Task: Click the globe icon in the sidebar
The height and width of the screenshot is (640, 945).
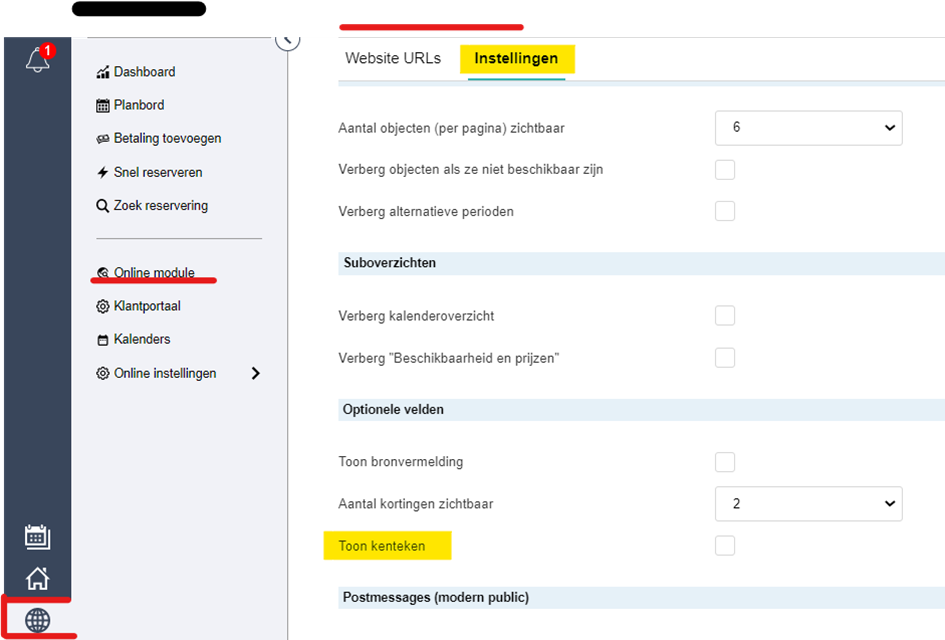Action: coord(37,620)
